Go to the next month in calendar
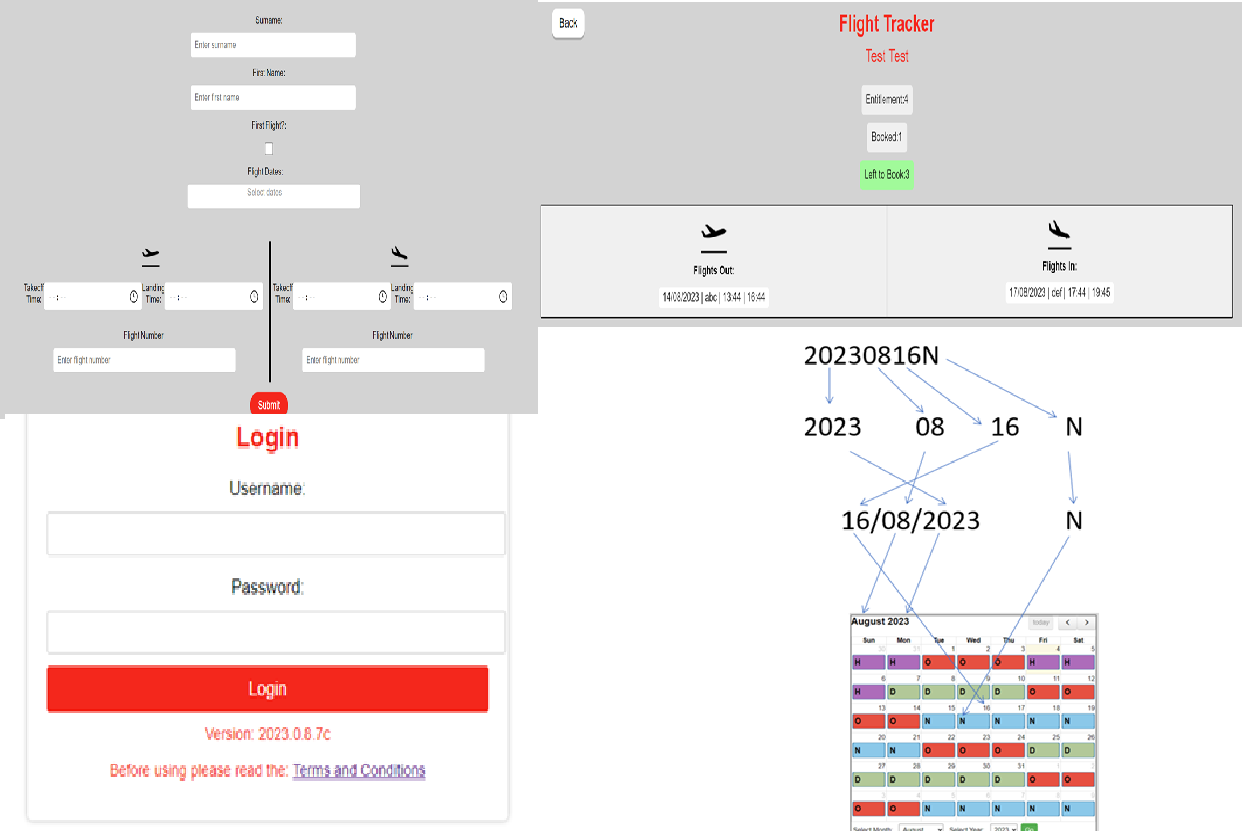1243x831 pixels. click(x=1086, y=622)
